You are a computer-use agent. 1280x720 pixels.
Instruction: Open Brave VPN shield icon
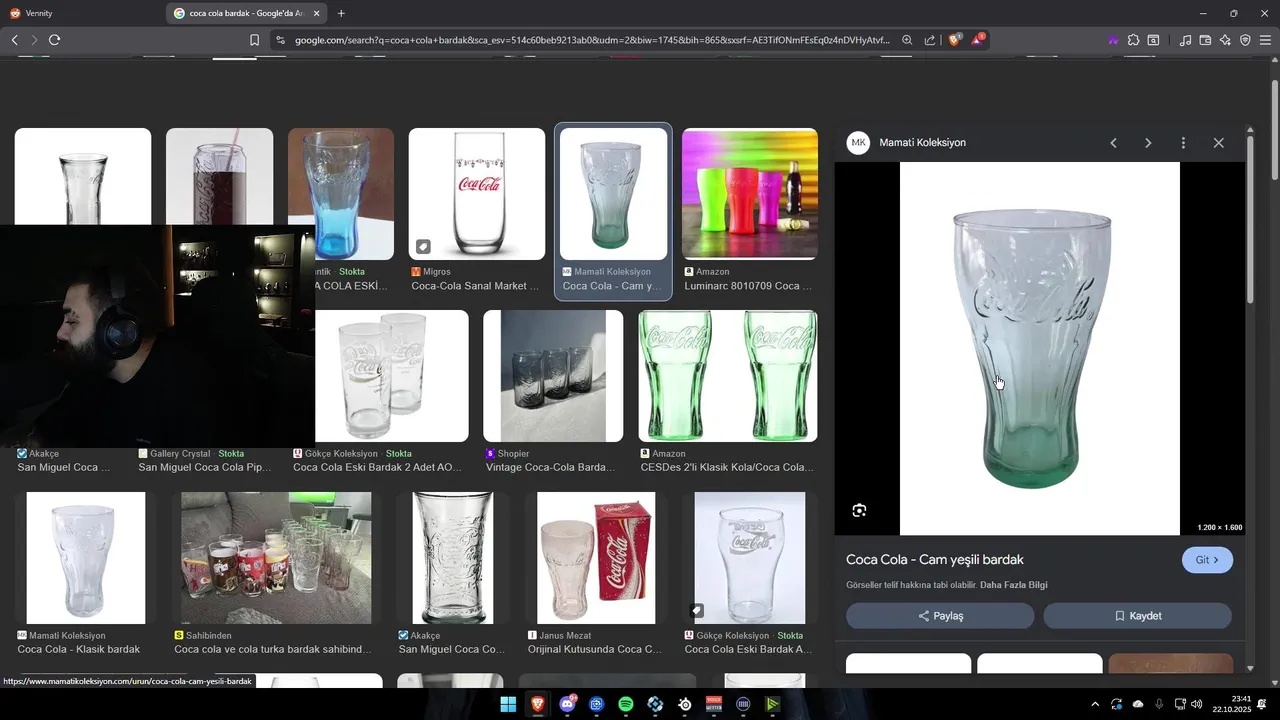pos(1245,40)
